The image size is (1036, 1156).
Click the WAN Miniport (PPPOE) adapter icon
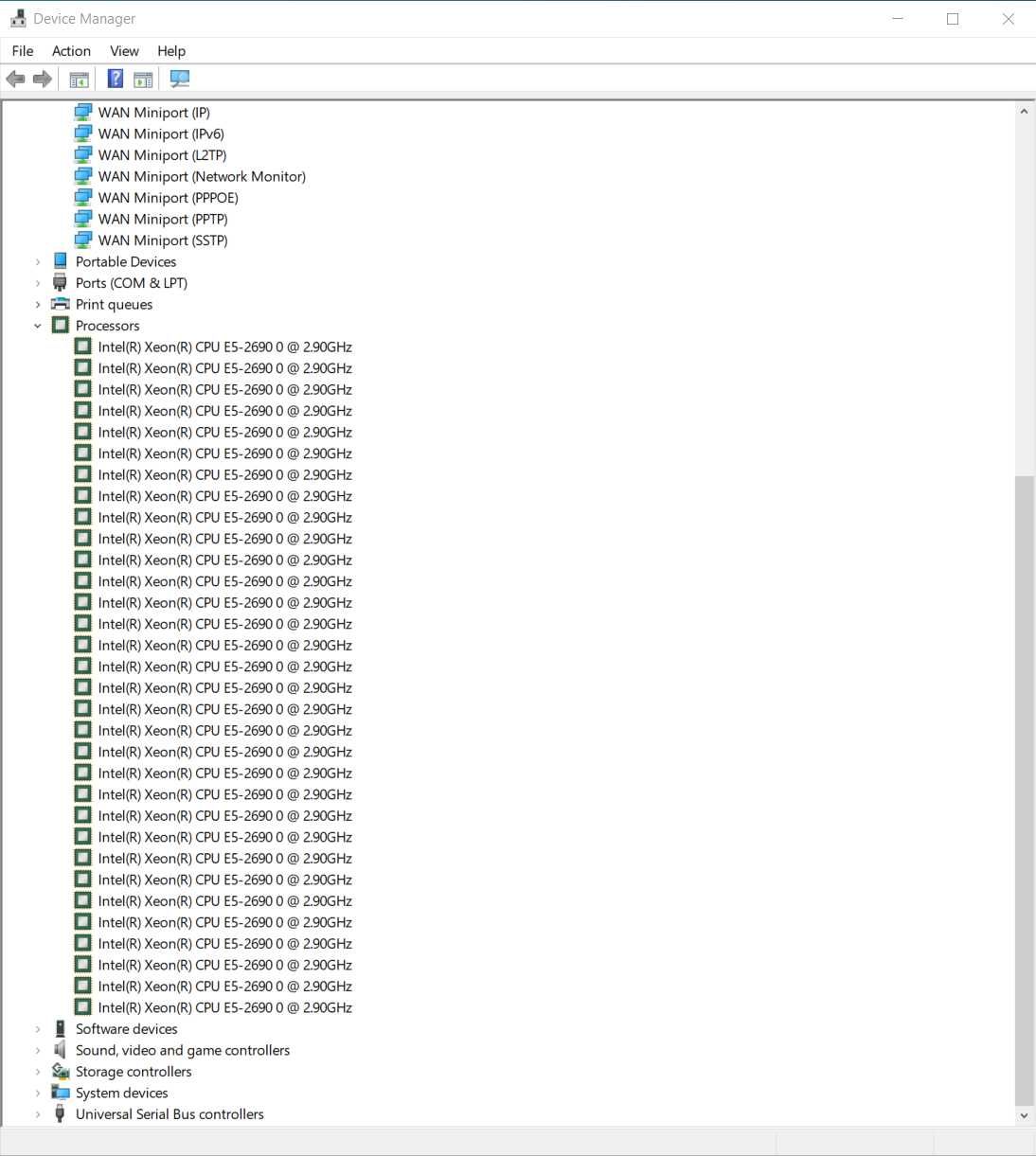[83, 197]
